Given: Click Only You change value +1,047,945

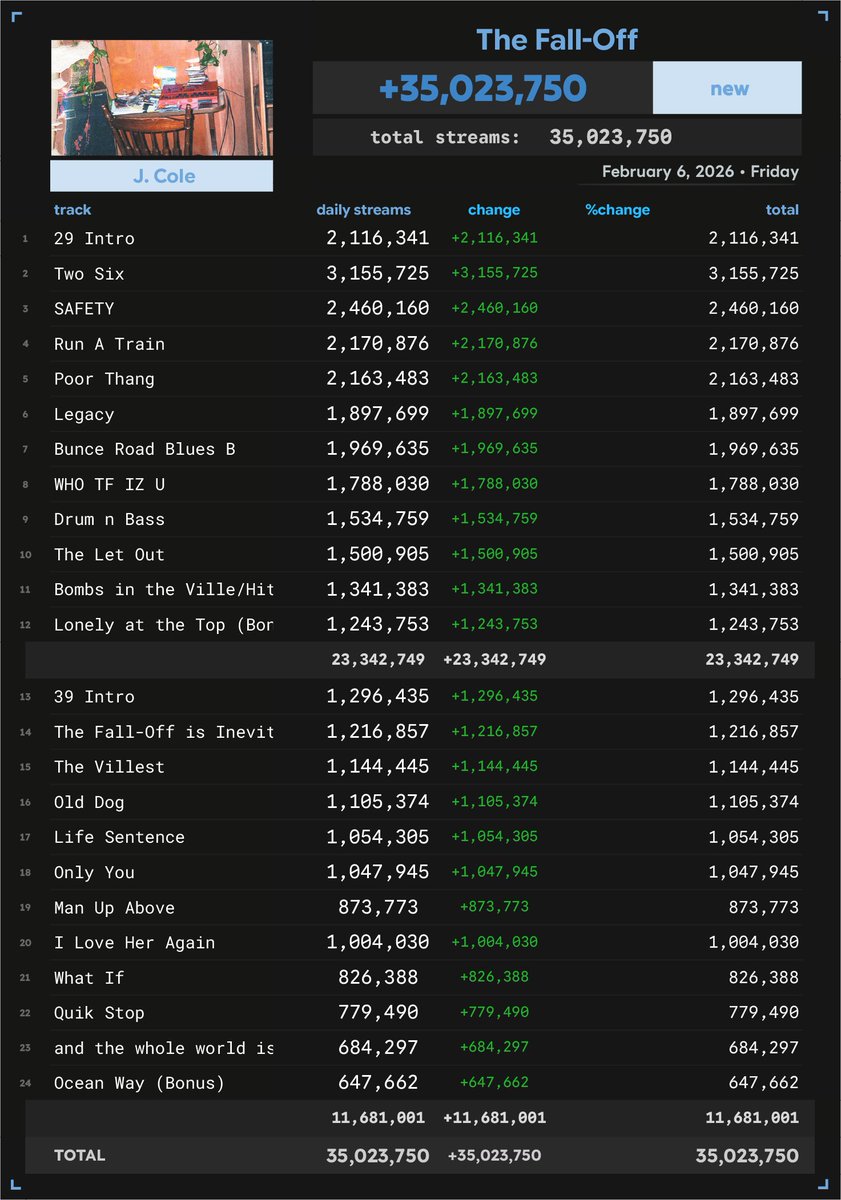Looking at the screenshot, I should [x=494, y=871].
